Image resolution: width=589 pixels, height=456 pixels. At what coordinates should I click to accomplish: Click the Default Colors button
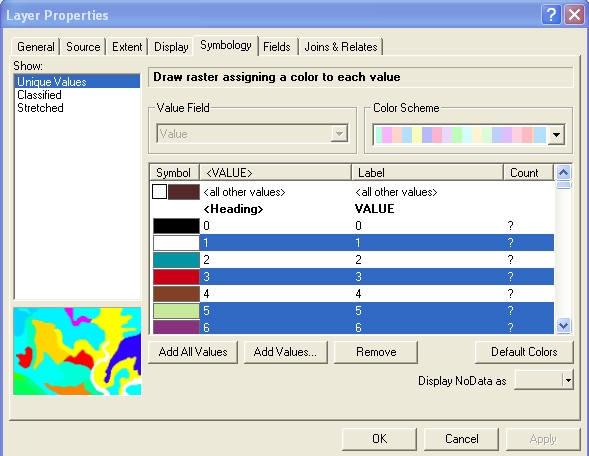(524, 352)
